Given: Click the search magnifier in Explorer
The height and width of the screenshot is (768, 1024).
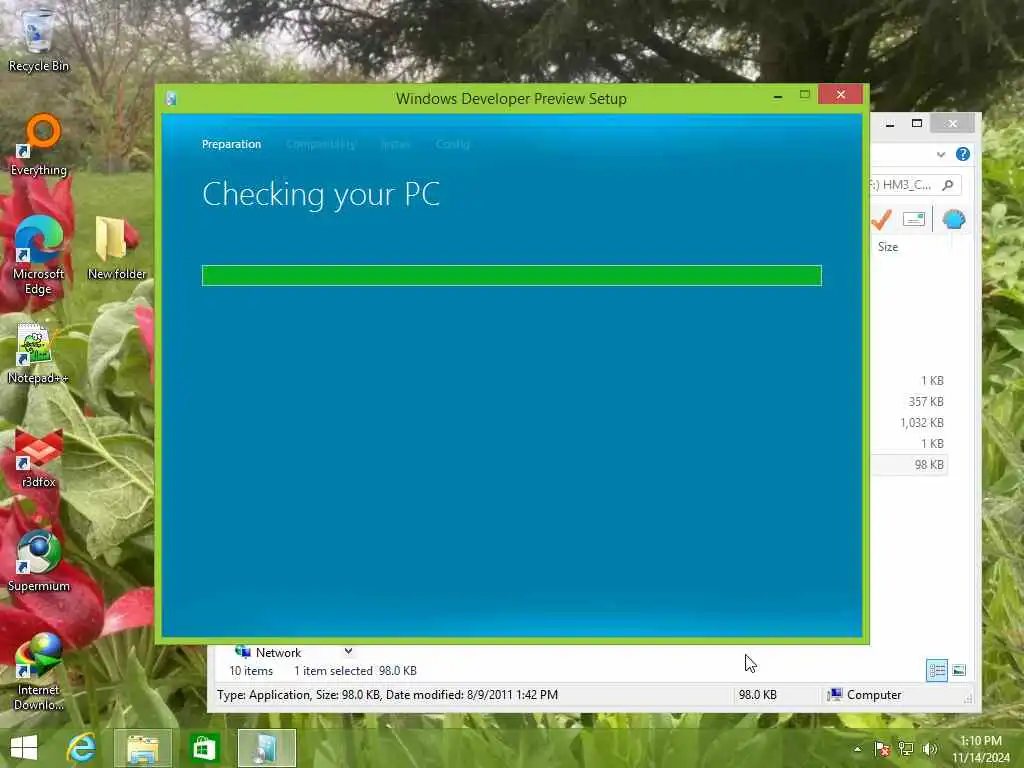Looking at the screenshot, I should coord(948,185).
